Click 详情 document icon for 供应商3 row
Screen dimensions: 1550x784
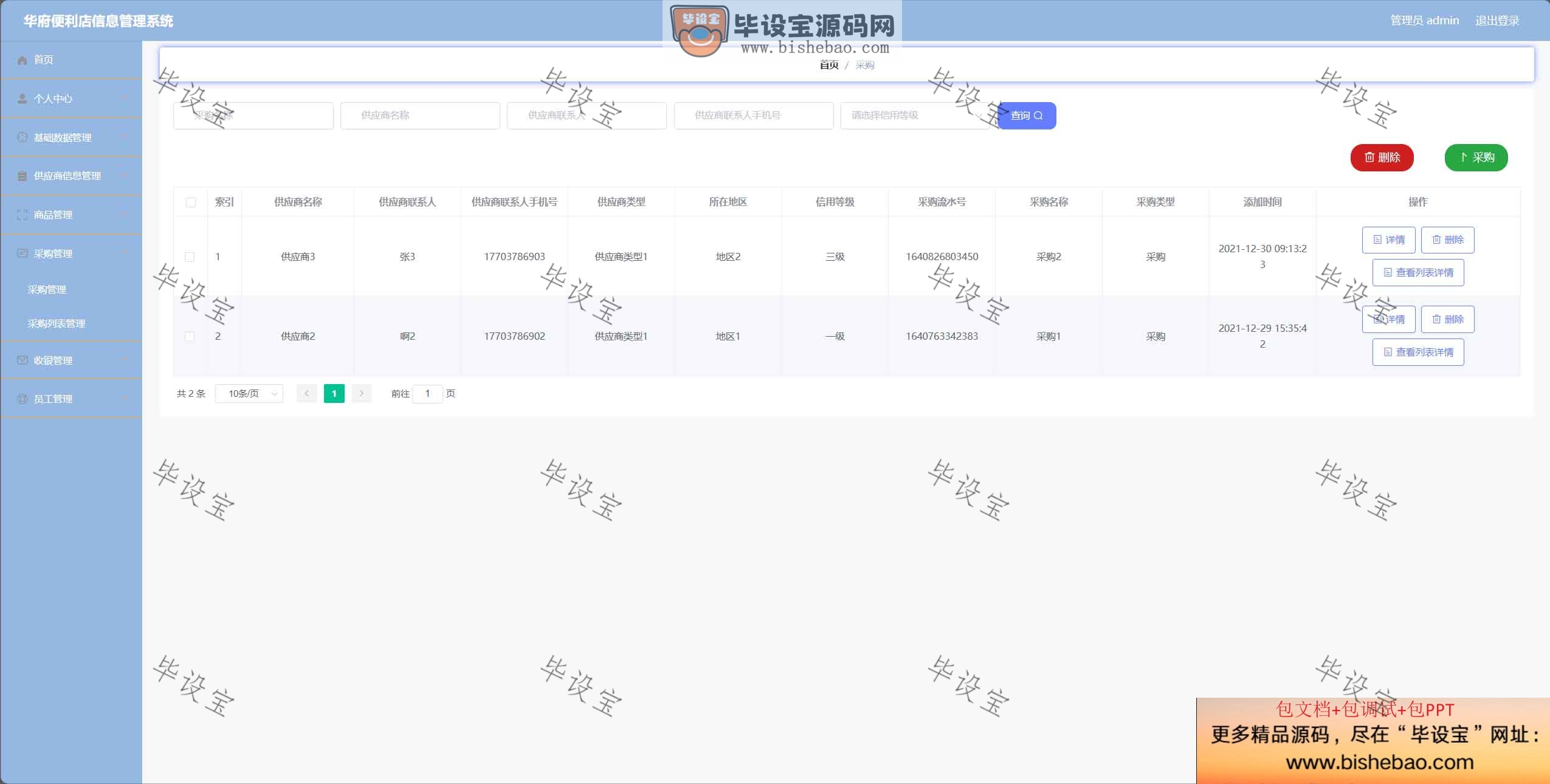[1377, 239]
